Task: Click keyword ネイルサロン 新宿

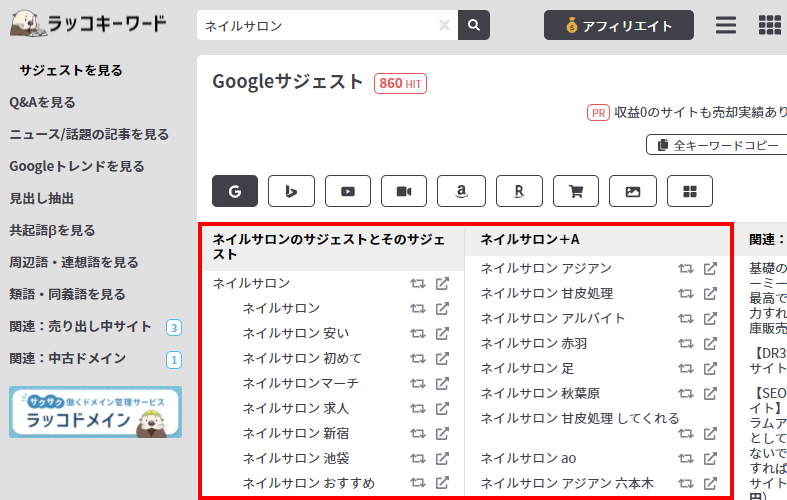Action: [296, 433]
